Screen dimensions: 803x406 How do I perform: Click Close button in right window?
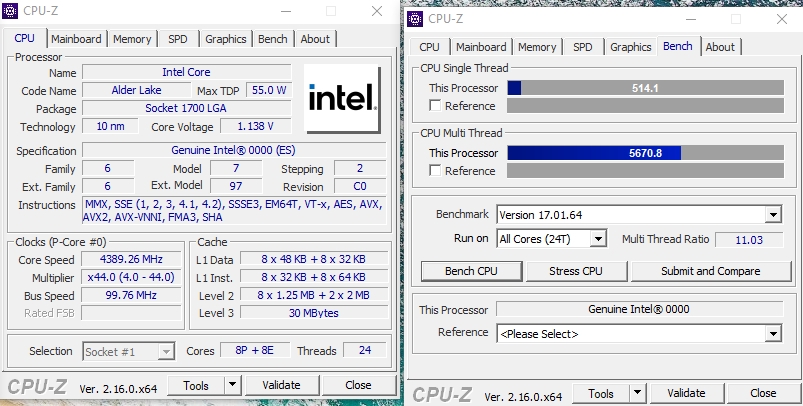[763, 393]
